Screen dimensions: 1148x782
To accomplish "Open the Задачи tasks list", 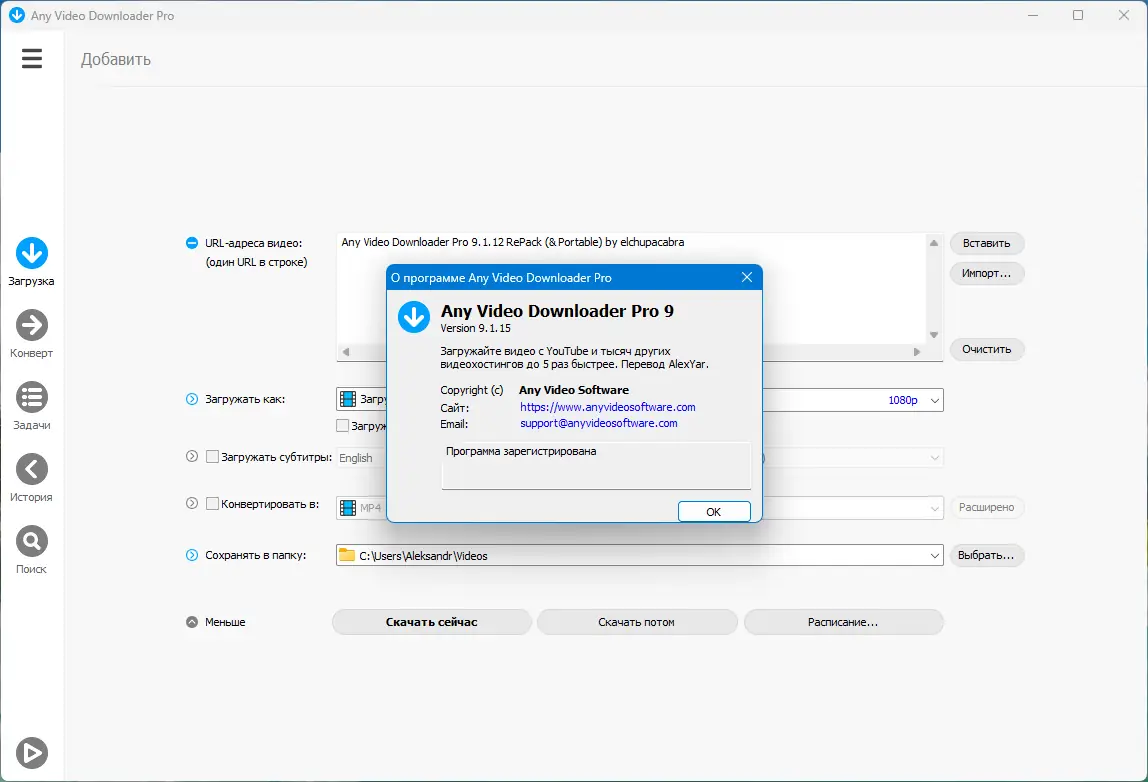I will pyautogui.click(x=31, y=406).
